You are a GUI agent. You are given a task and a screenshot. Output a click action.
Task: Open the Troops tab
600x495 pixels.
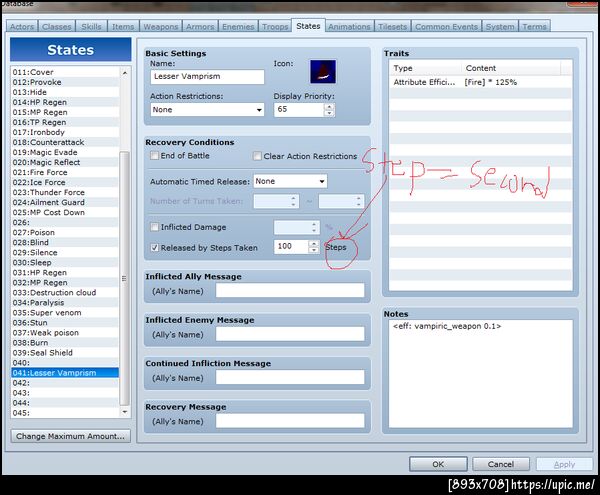click(275, 26)
